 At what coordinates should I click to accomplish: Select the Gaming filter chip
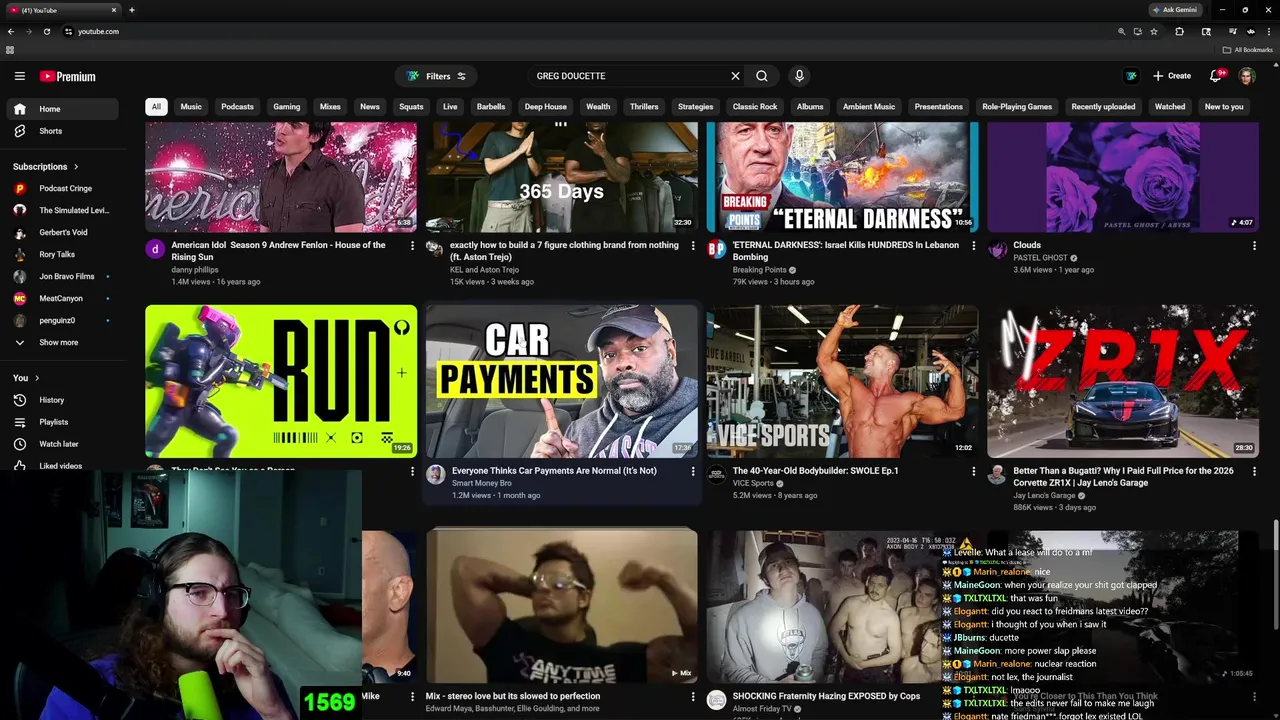coord(287,106)
